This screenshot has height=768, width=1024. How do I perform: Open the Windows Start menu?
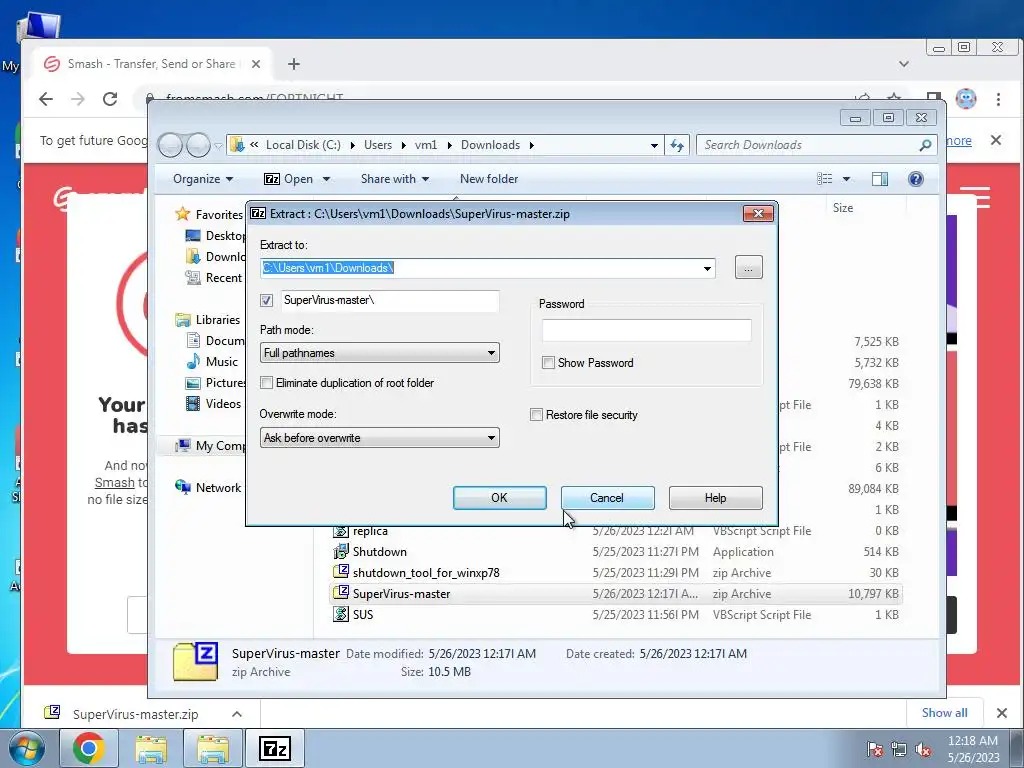click(27, 748)
